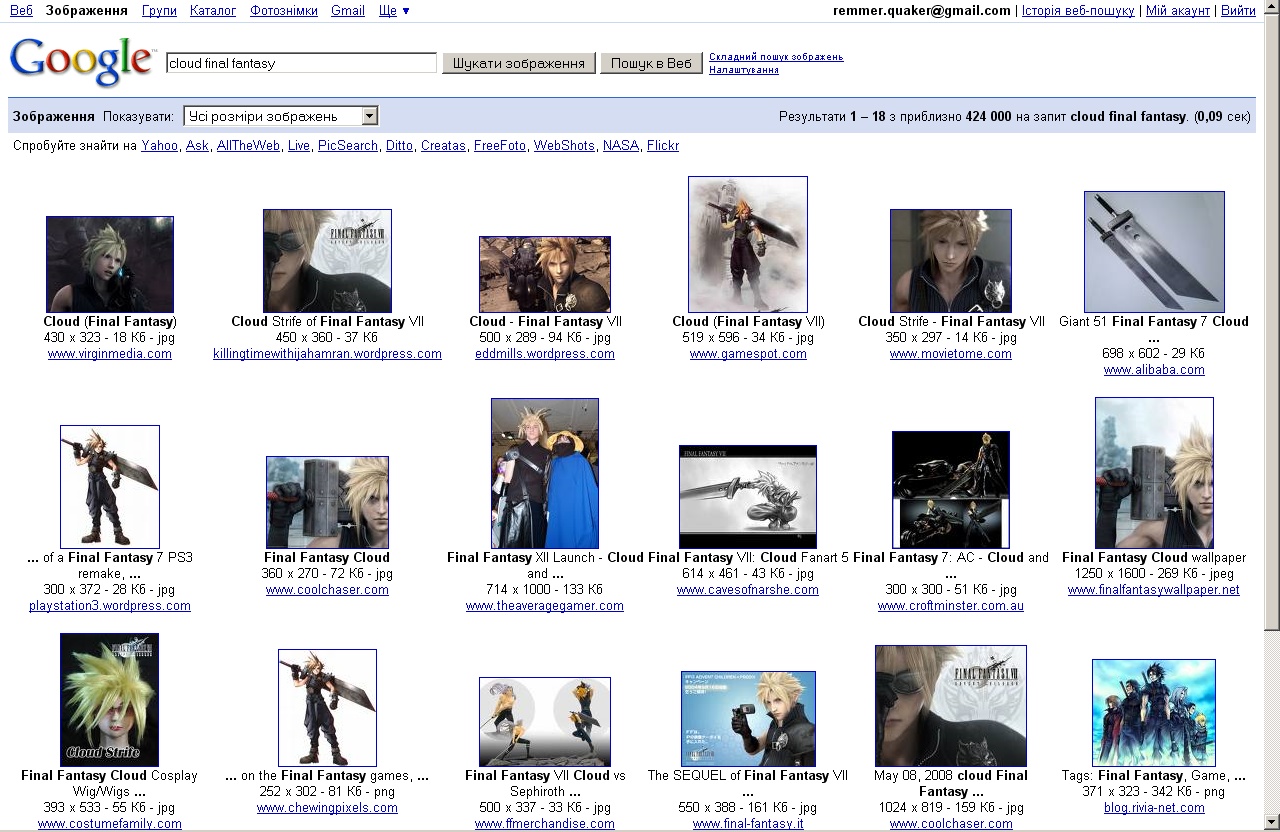
Task: Click the 'Вийти' sign-out link
Action: 1238,10
